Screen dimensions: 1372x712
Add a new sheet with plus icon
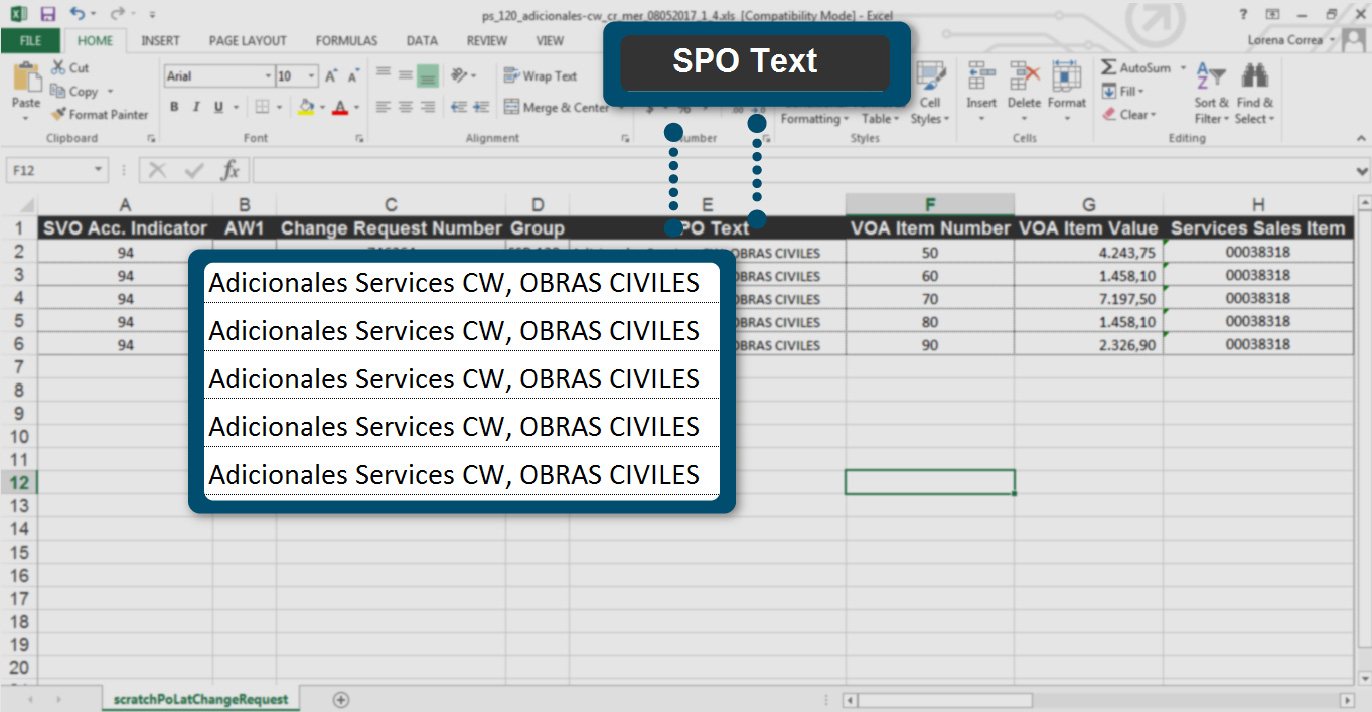340,699
